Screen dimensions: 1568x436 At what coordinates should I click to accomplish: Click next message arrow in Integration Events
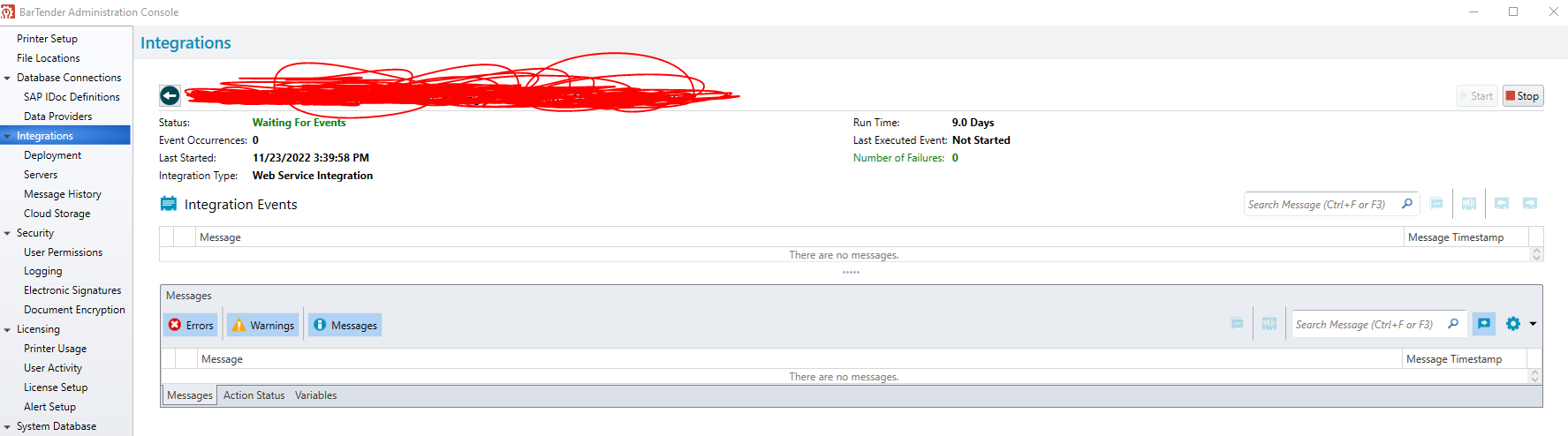tap(1530, 204)
